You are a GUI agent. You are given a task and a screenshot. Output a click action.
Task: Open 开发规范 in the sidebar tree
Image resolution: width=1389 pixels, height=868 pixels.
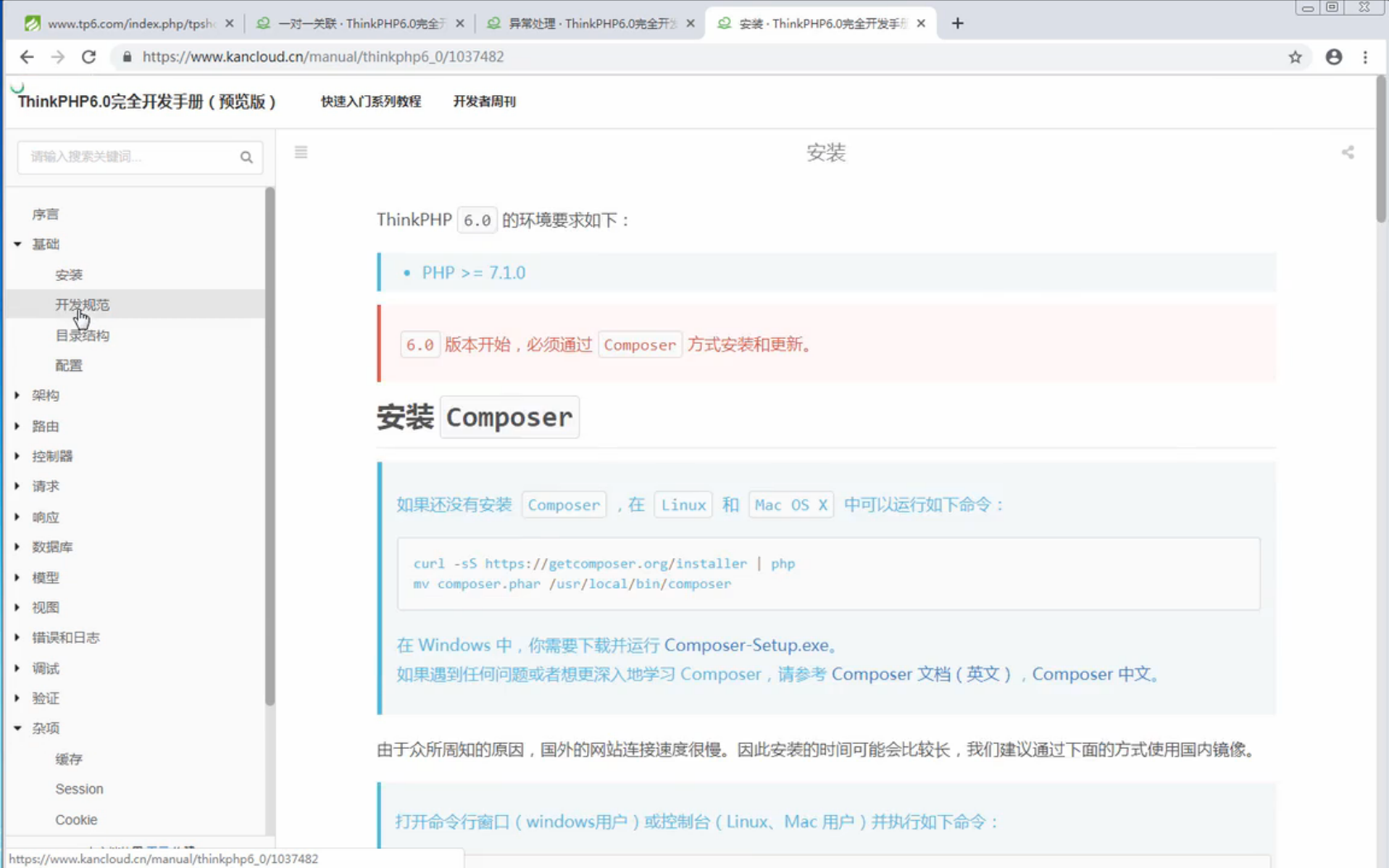82,304
